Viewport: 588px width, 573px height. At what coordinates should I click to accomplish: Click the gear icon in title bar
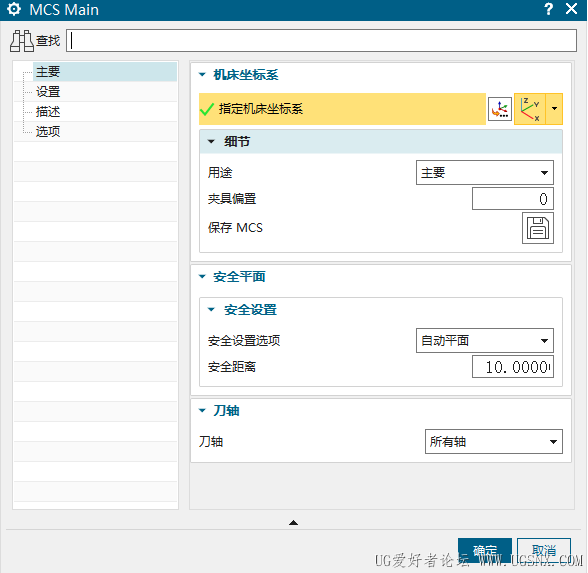[14, 9]
